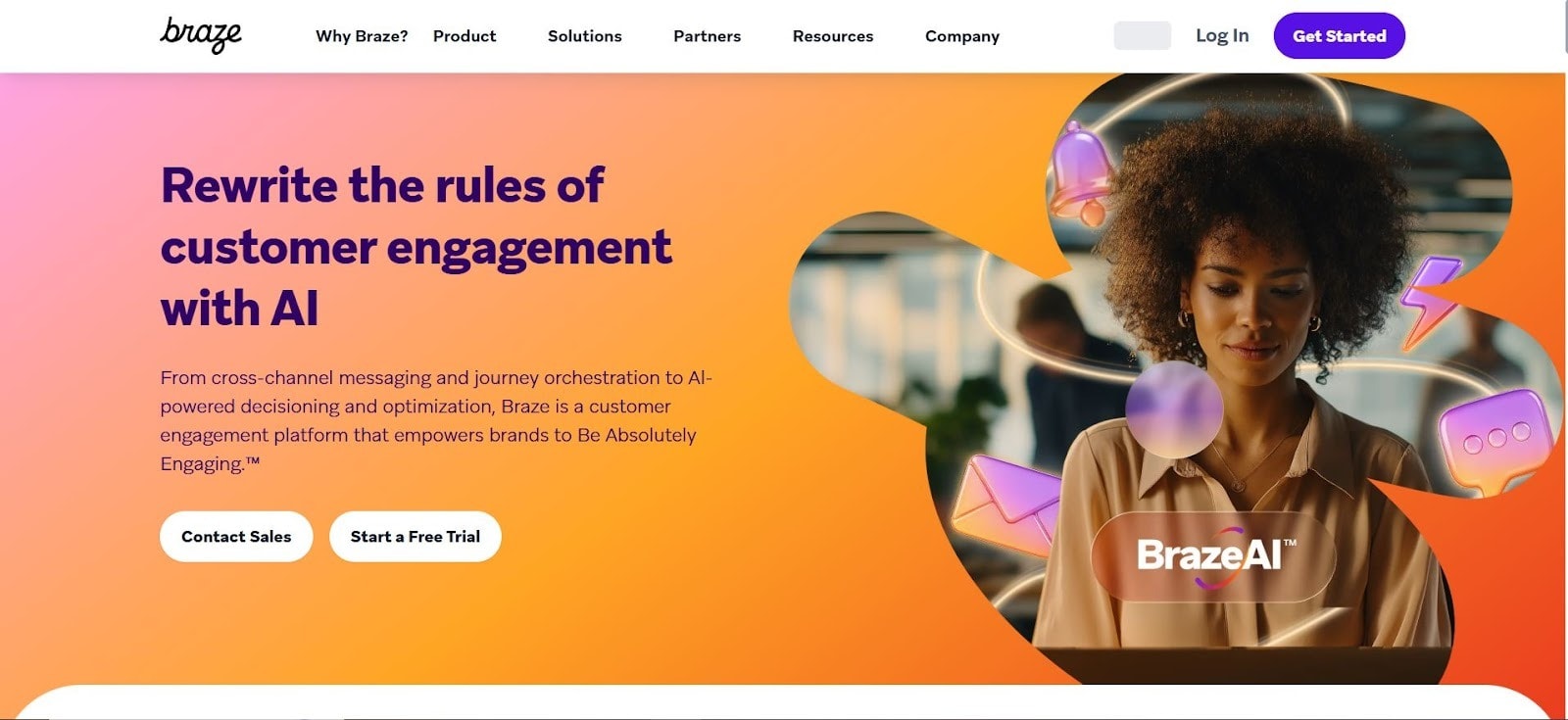Click the Get Started button

point(1339,35)
